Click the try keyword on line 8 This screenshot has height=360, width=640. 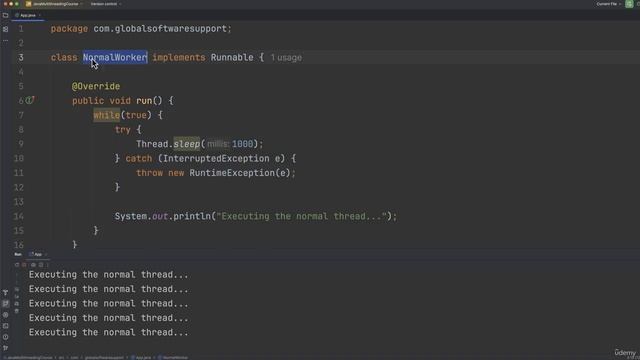click(122, 130)
